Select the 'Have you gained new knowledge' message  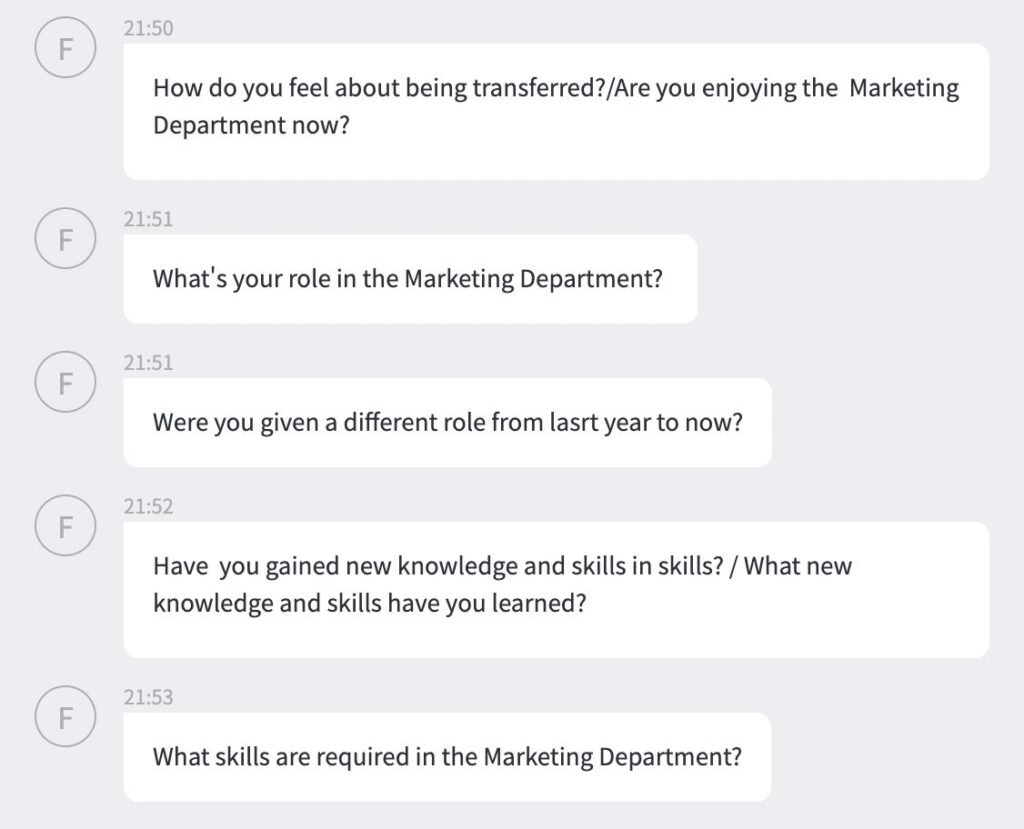pyautogui.click(x=556, y=590)
